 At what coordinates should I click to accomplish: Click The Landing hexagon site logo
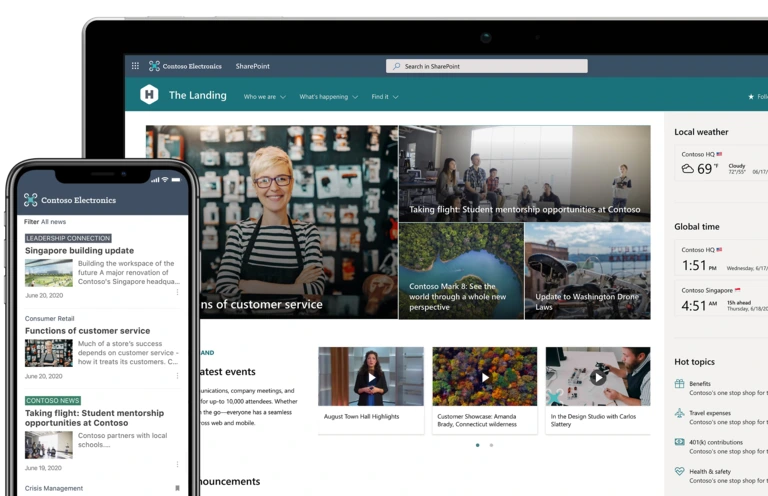click(149, 95)
